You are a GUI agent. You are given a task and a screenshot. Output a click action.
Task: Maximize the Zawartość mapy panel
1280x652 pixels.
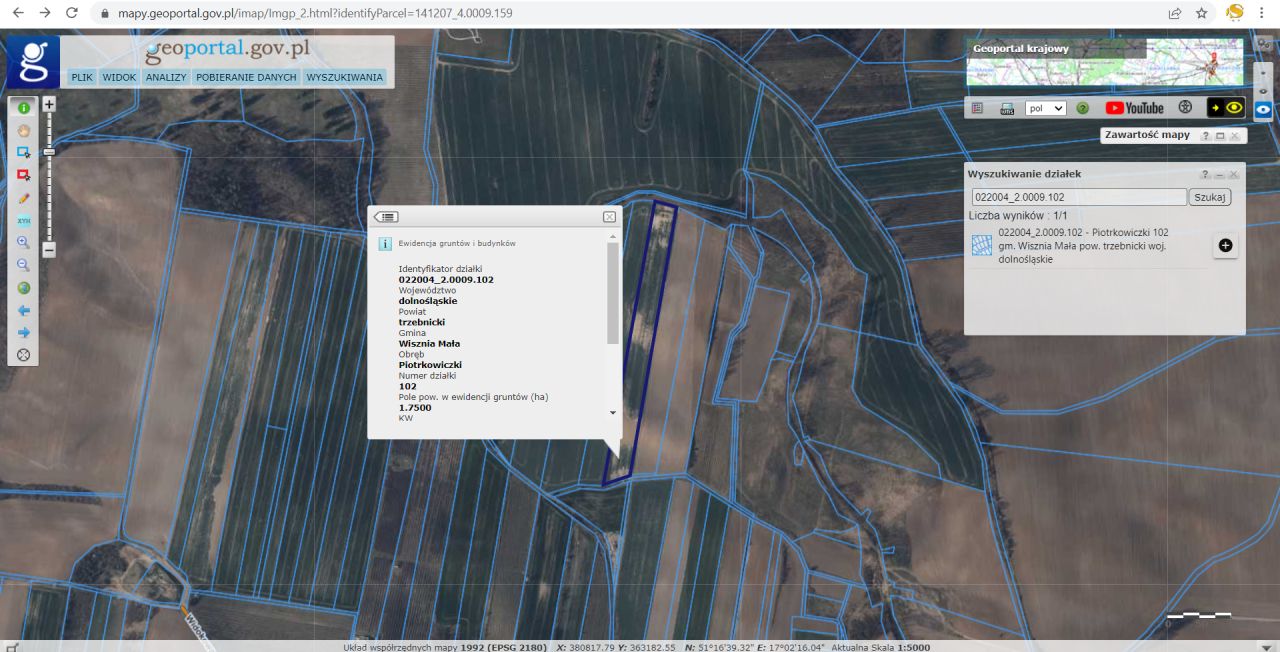point(1220,135)
